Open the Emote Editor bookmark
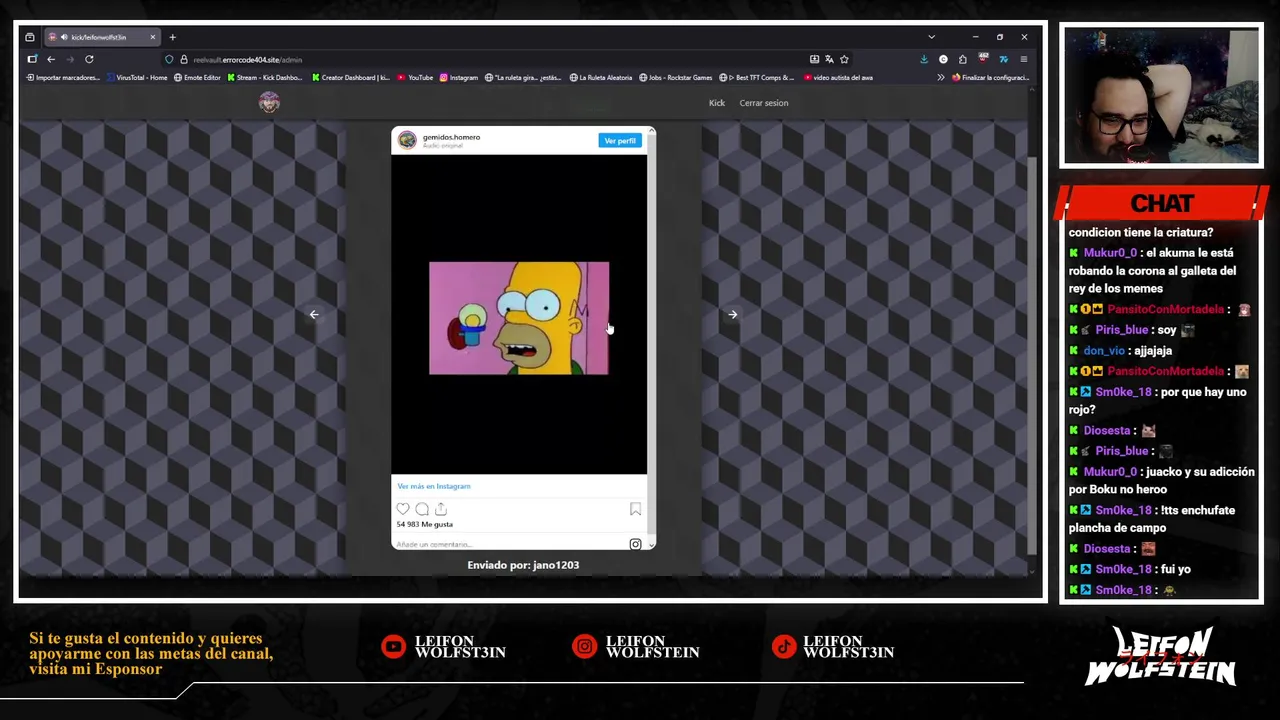 pos(197,77)
